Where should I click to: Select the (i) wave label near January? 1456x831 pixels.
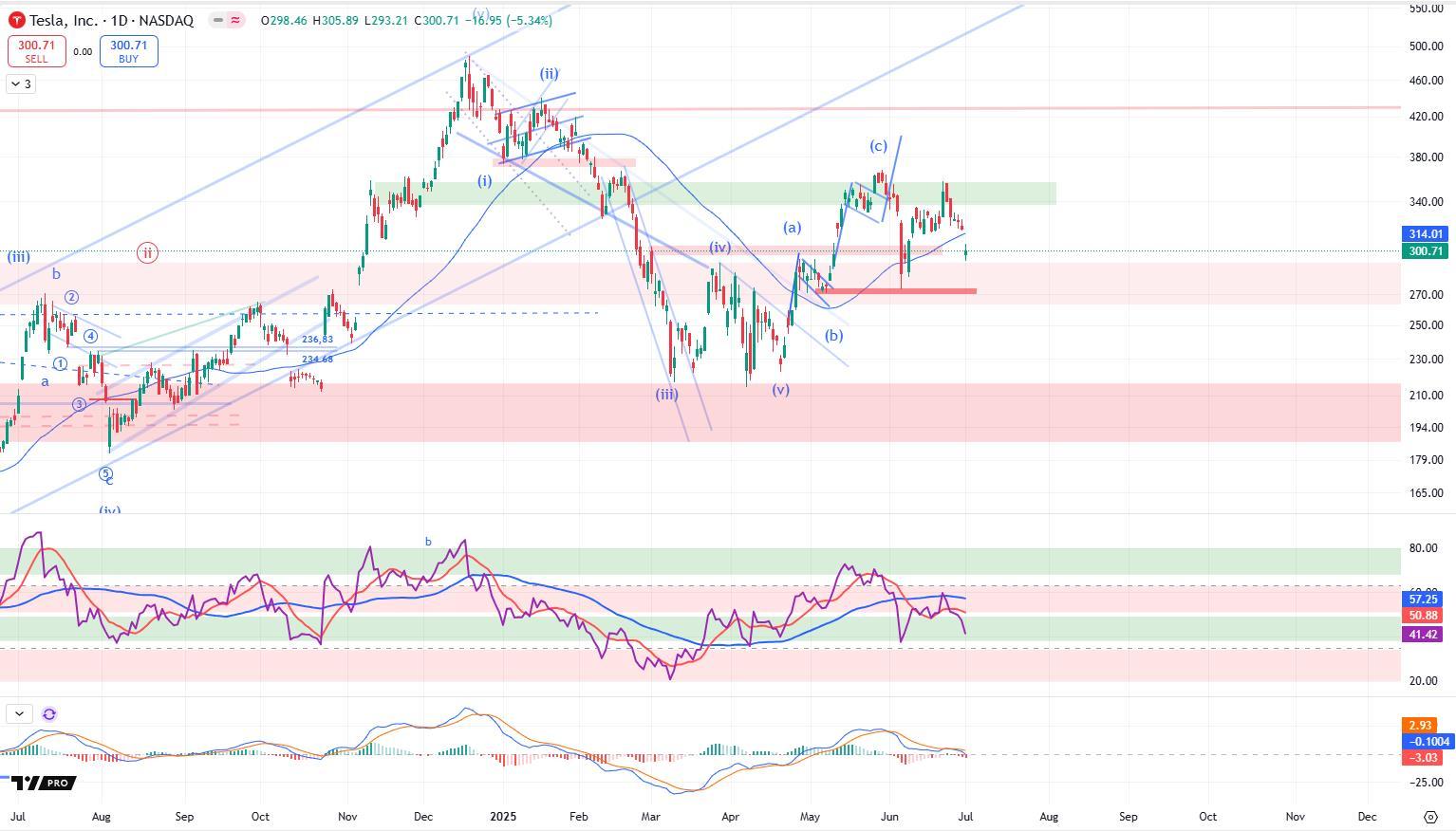[x=485, y=180]
